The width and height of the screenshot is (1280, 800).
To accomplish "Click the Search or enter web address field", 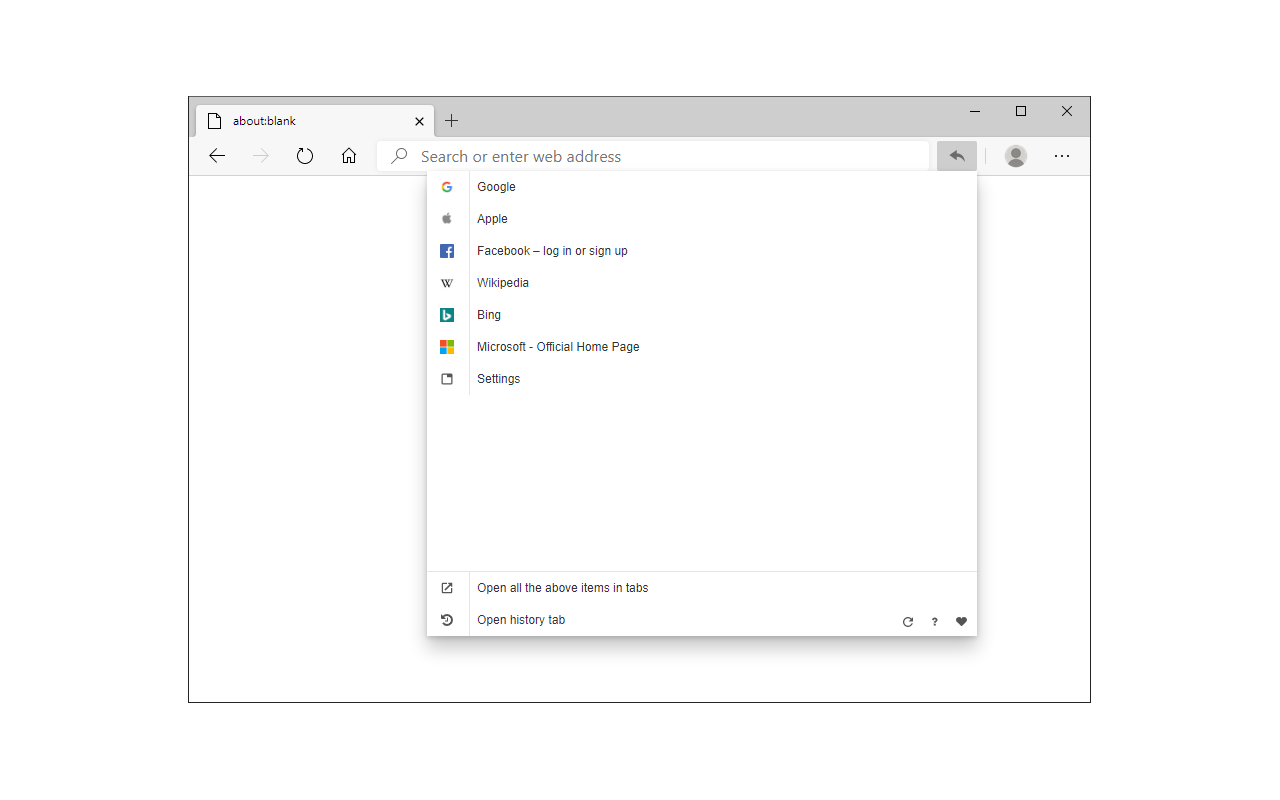I will pos(653,156).
